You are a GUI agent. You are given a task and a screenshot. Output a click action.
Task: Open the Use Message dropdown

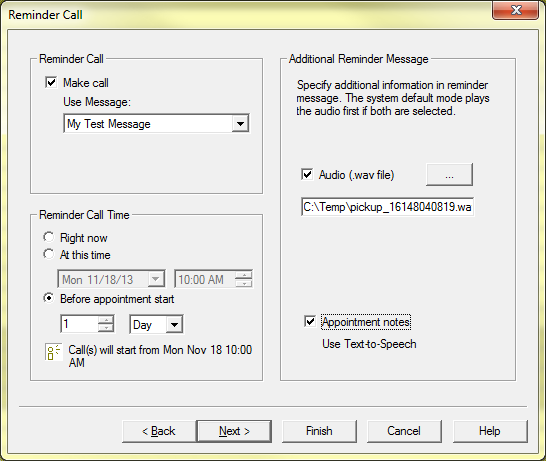[x=240, y=124]
